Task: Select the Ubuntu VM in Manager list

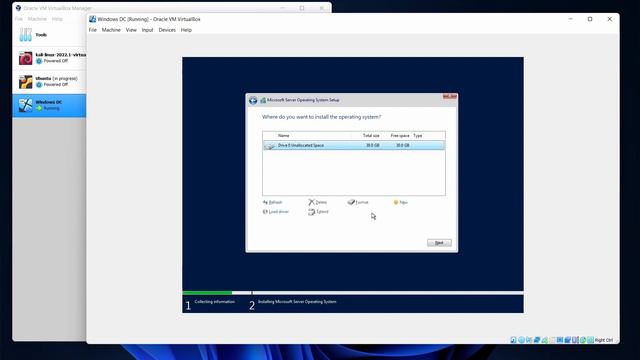Action: coord(49,82)
